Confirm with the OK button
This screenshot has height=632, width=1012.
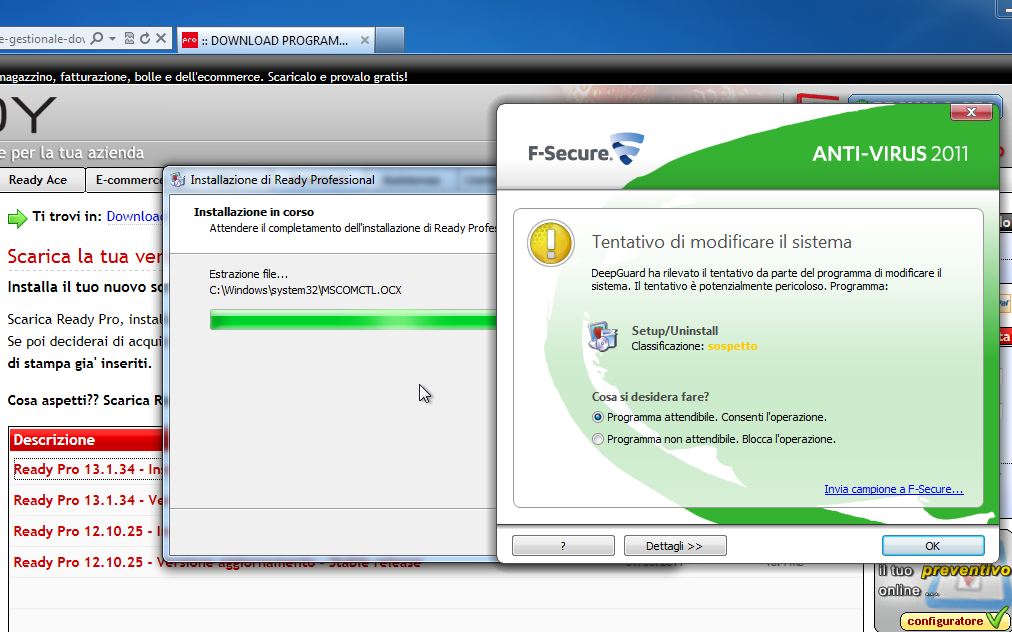[933, 545]
